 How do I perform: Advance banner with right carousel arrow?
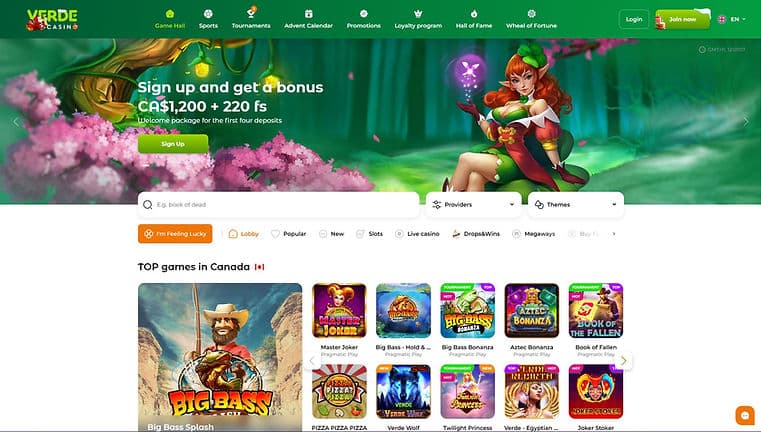[x=746, y=122]
